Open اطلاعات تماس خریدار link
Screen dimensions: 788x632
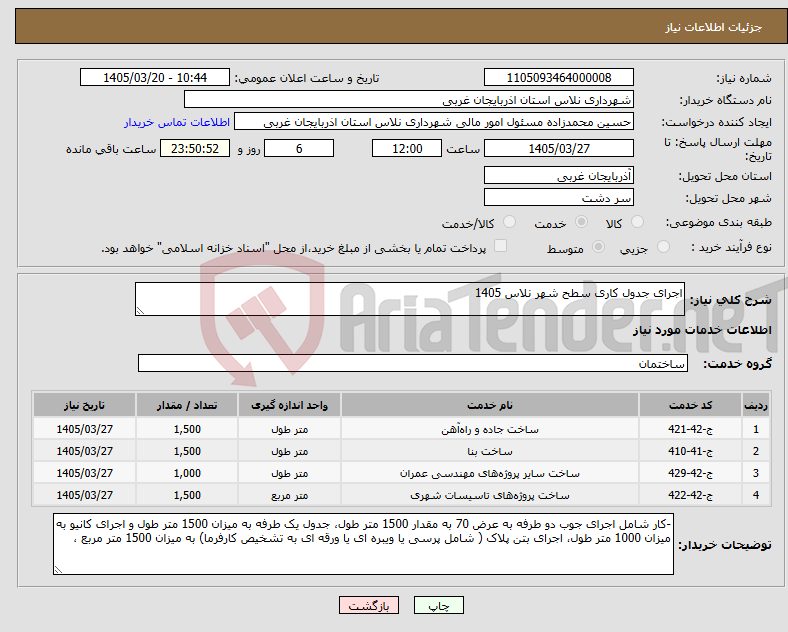pos(177,122)
